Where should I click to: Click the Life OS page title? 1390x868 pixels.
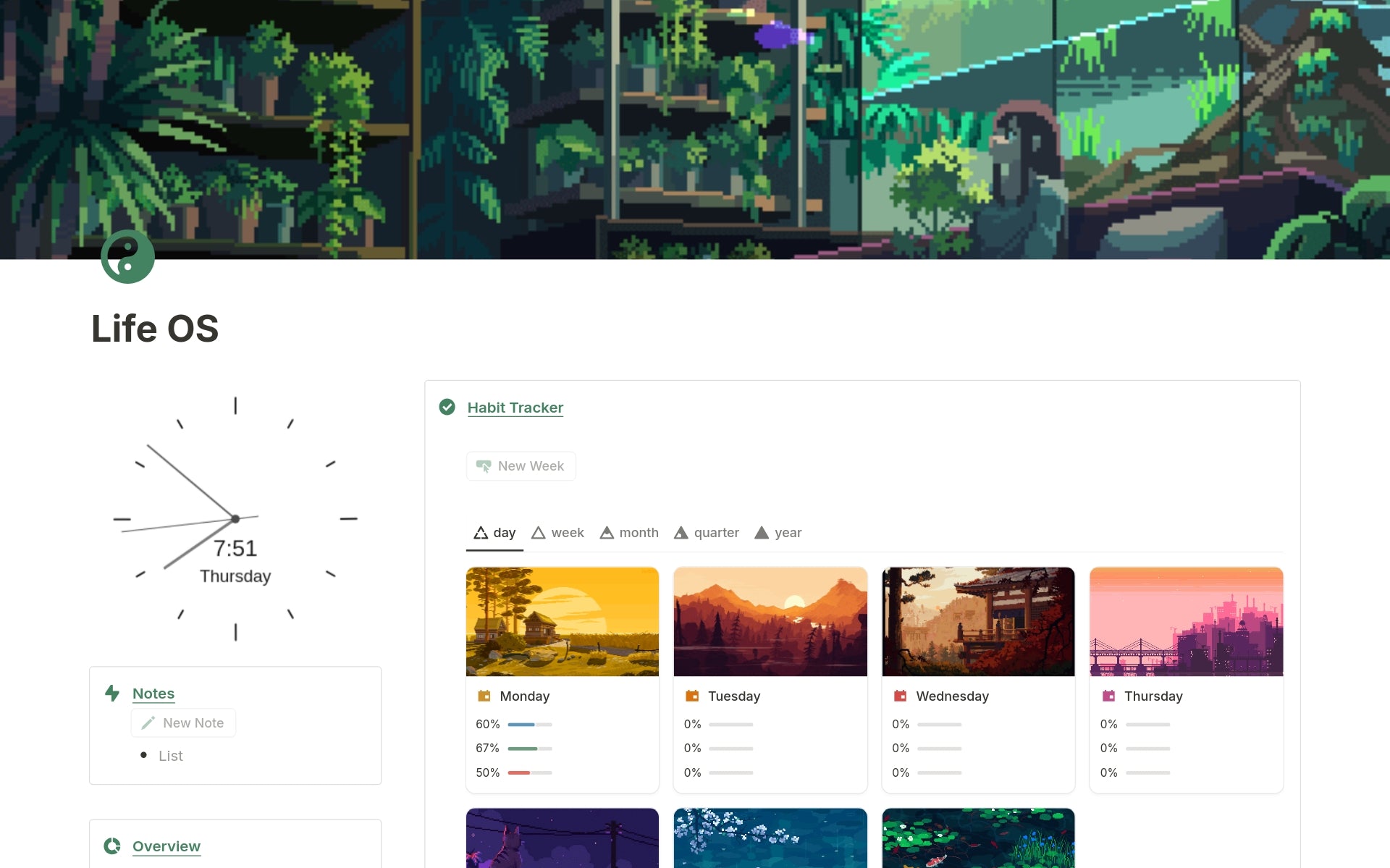155,329
